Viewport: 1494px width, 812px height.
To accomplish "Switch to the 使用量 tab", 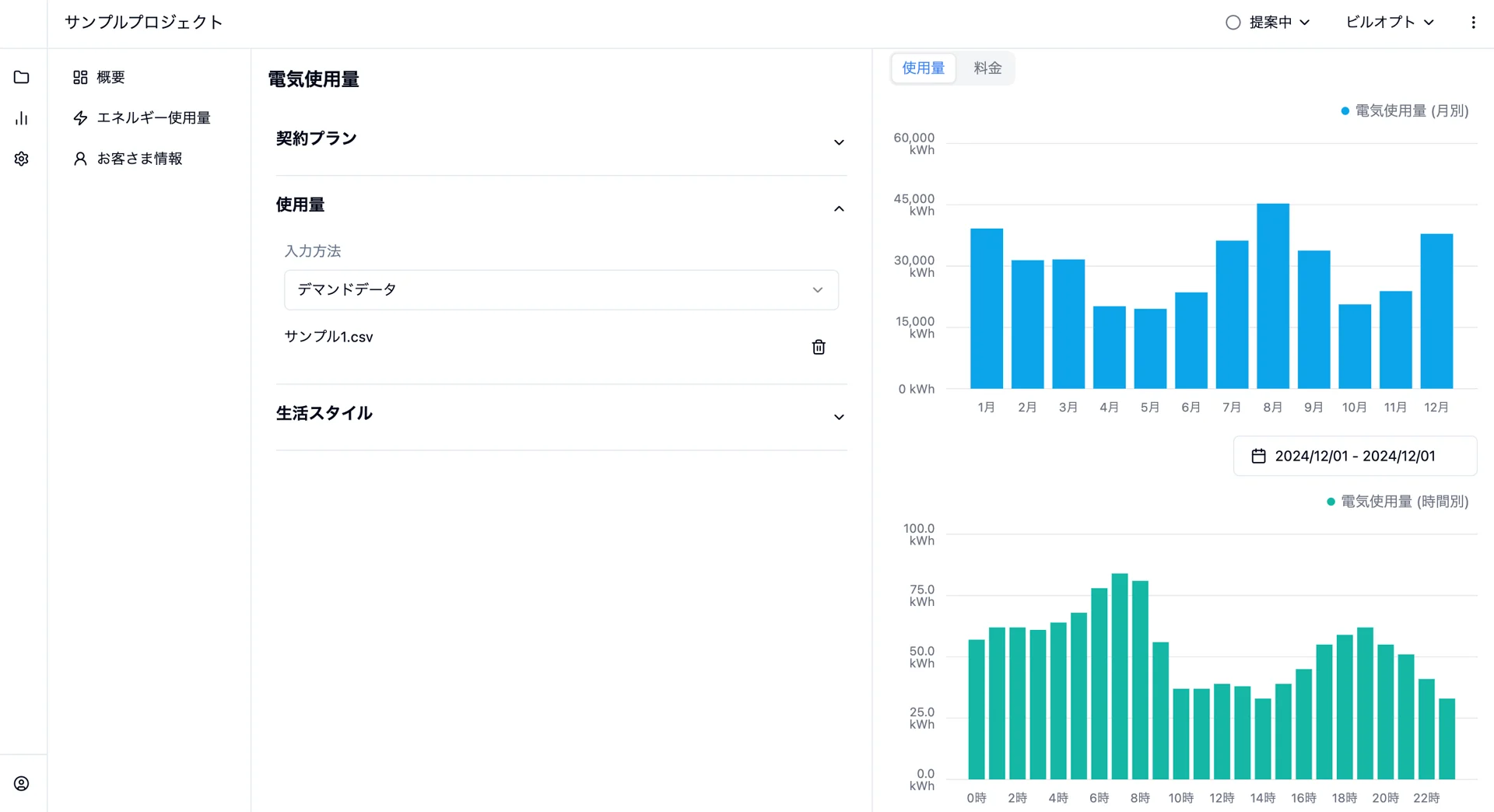I will pos(924,68).
